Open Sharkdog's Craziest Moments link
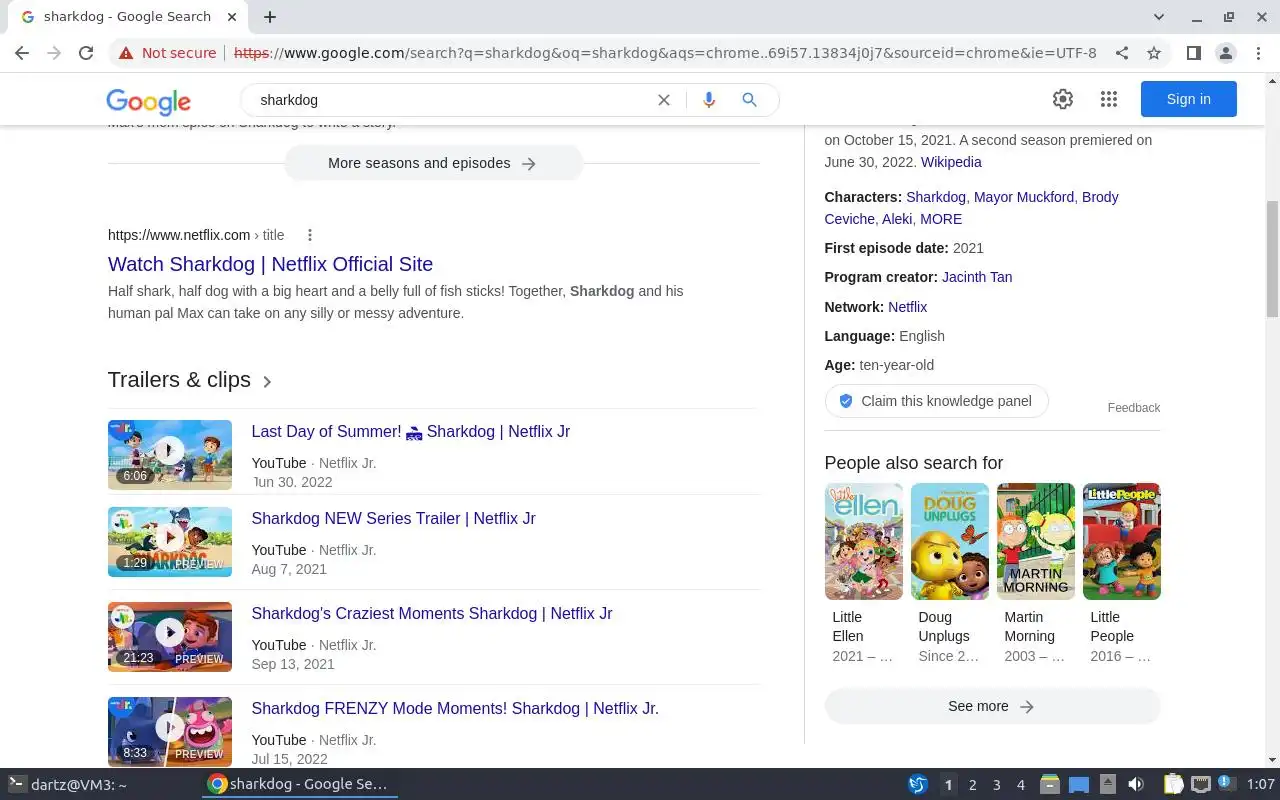The image size is (1280, 800). (x=431, y=613)
